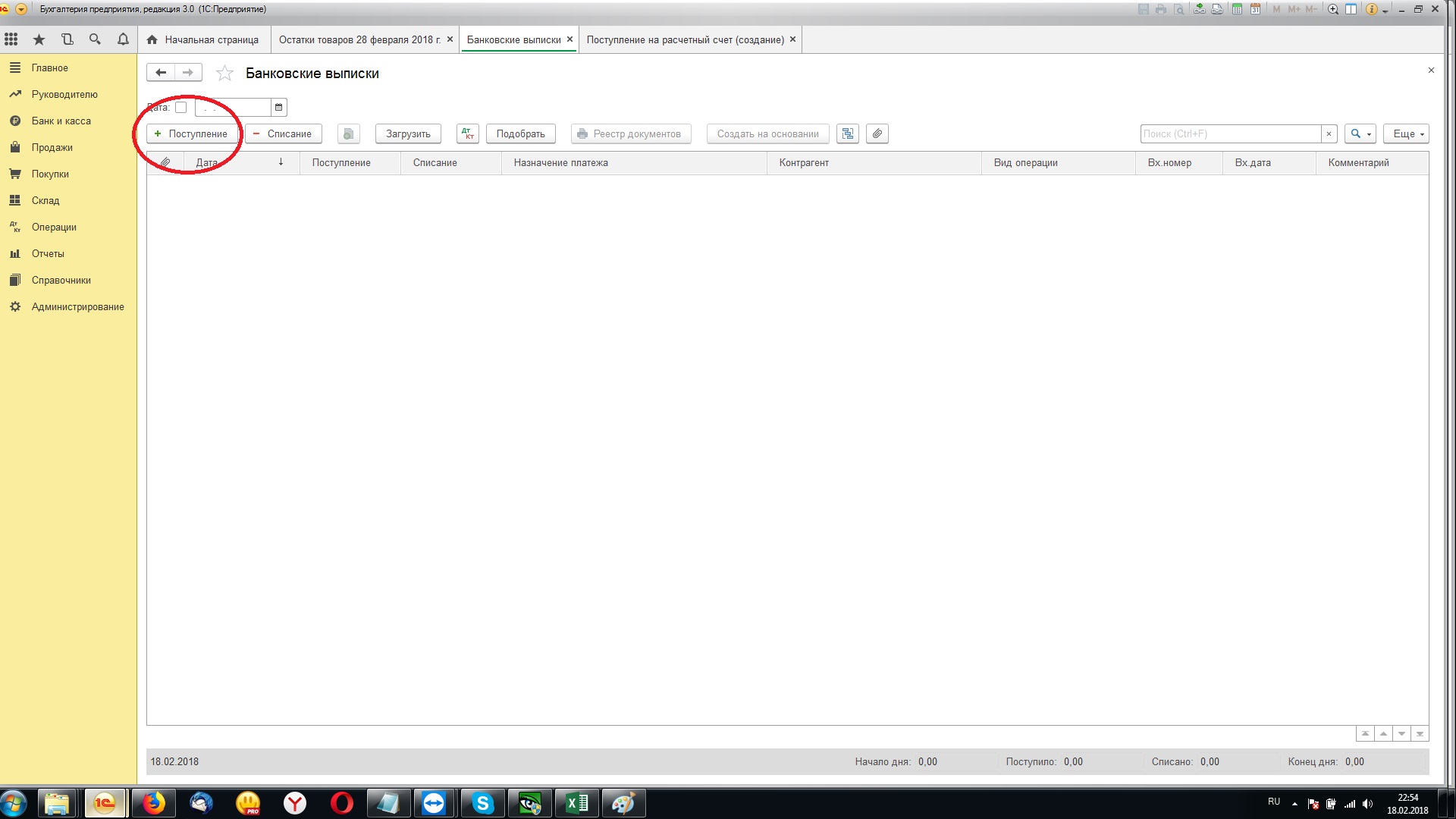1456x819 pixels.
Task: Click the Поступление button
Action: (191, 133)
